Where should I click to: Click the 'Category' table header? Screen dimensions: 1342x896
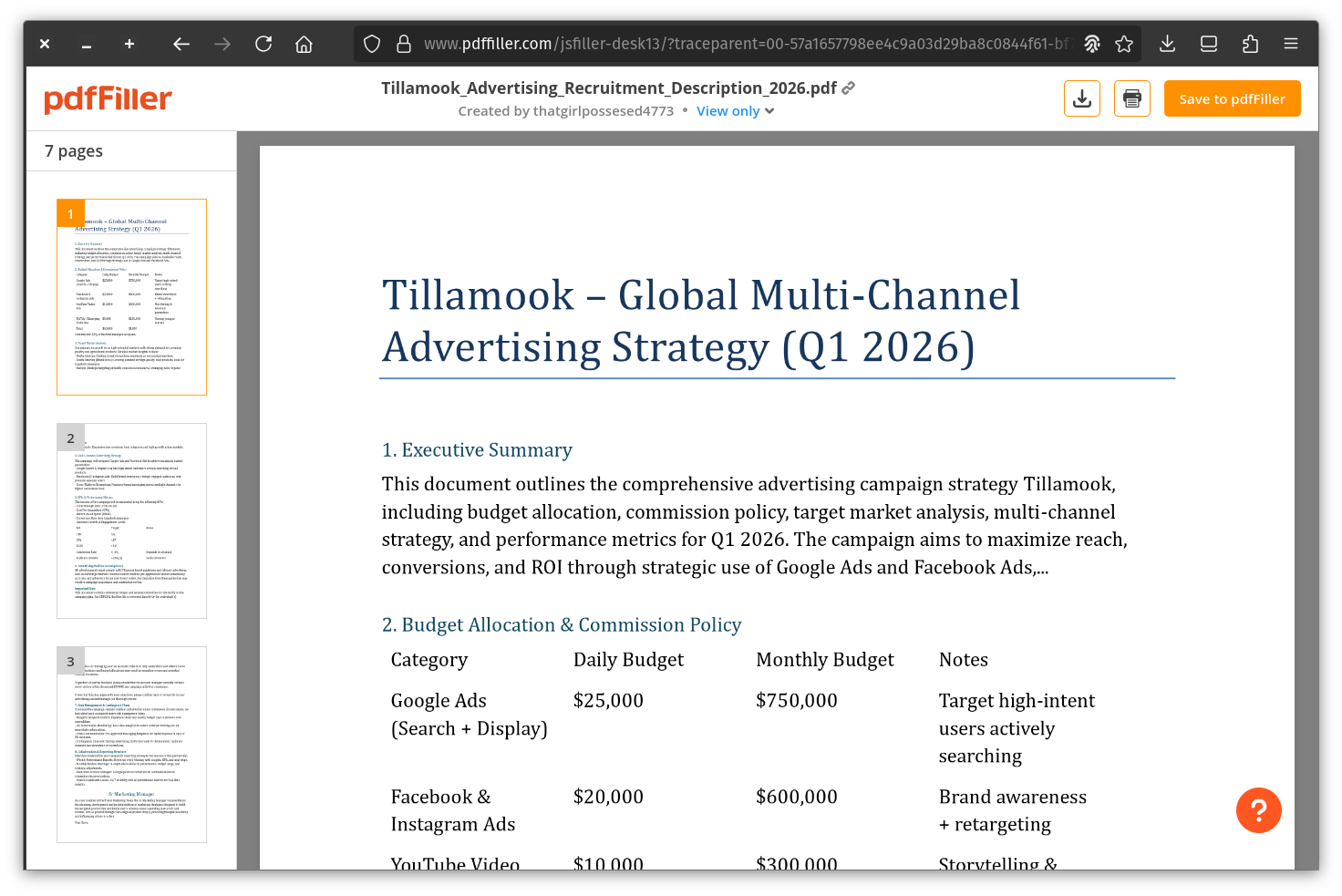(x=429, y=660)
